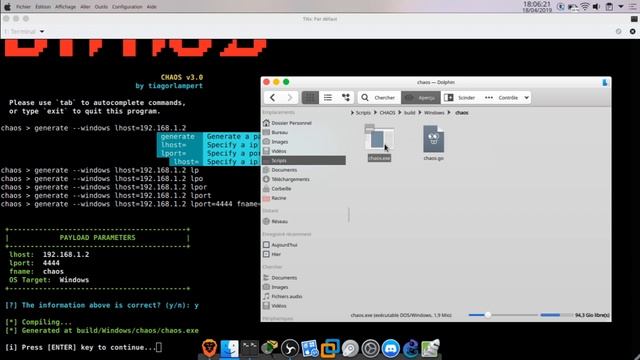The height and width of the screenshot is (360, 640).
Task: Open the Configuration menu
Action: [x=127, y=7]
